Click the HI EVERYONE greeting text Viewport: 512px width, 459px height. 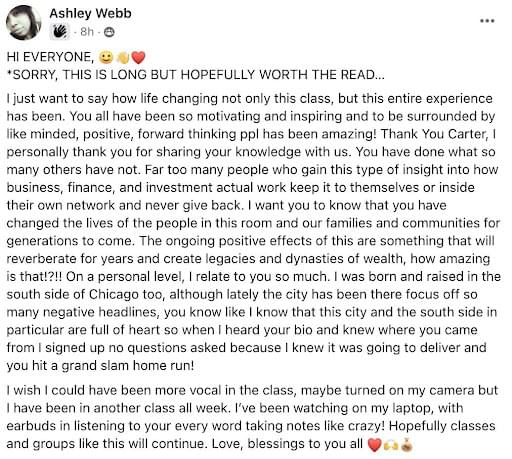(x=51, y=57)
